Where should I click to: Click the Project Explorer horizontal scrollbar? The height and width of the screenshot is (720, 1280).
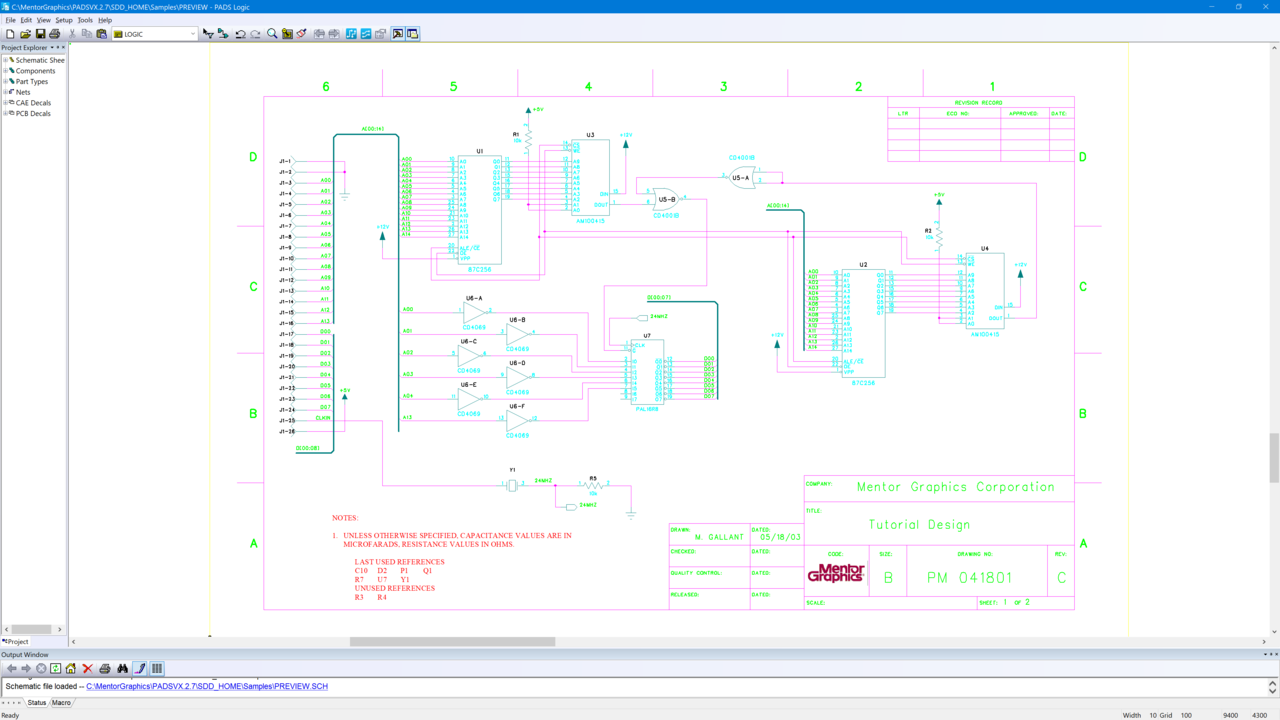click(x=31, y=630)
